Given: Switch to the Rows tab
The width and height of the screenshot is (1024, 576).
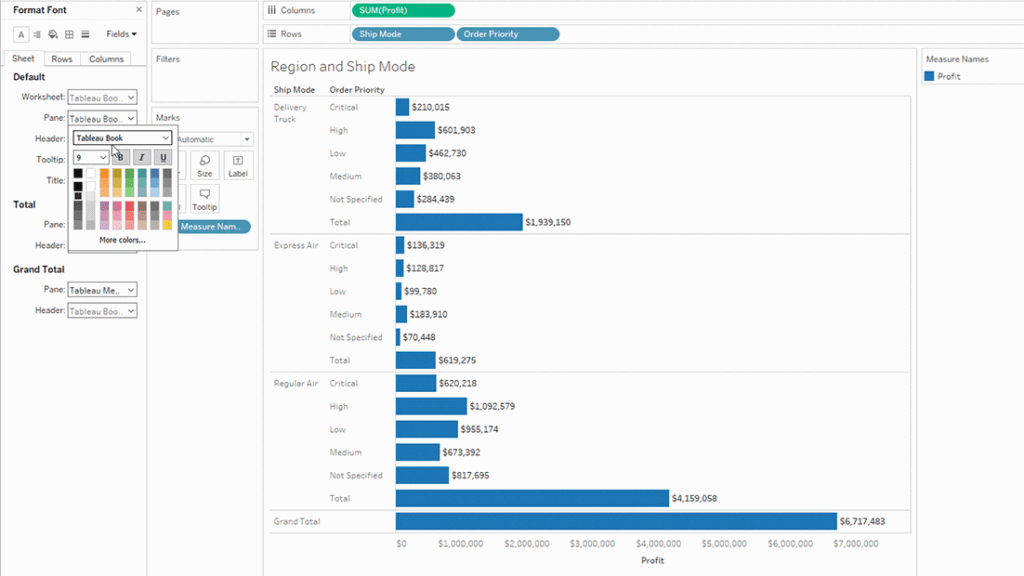Looking at the screenshot, I should (x=61, y=58).
